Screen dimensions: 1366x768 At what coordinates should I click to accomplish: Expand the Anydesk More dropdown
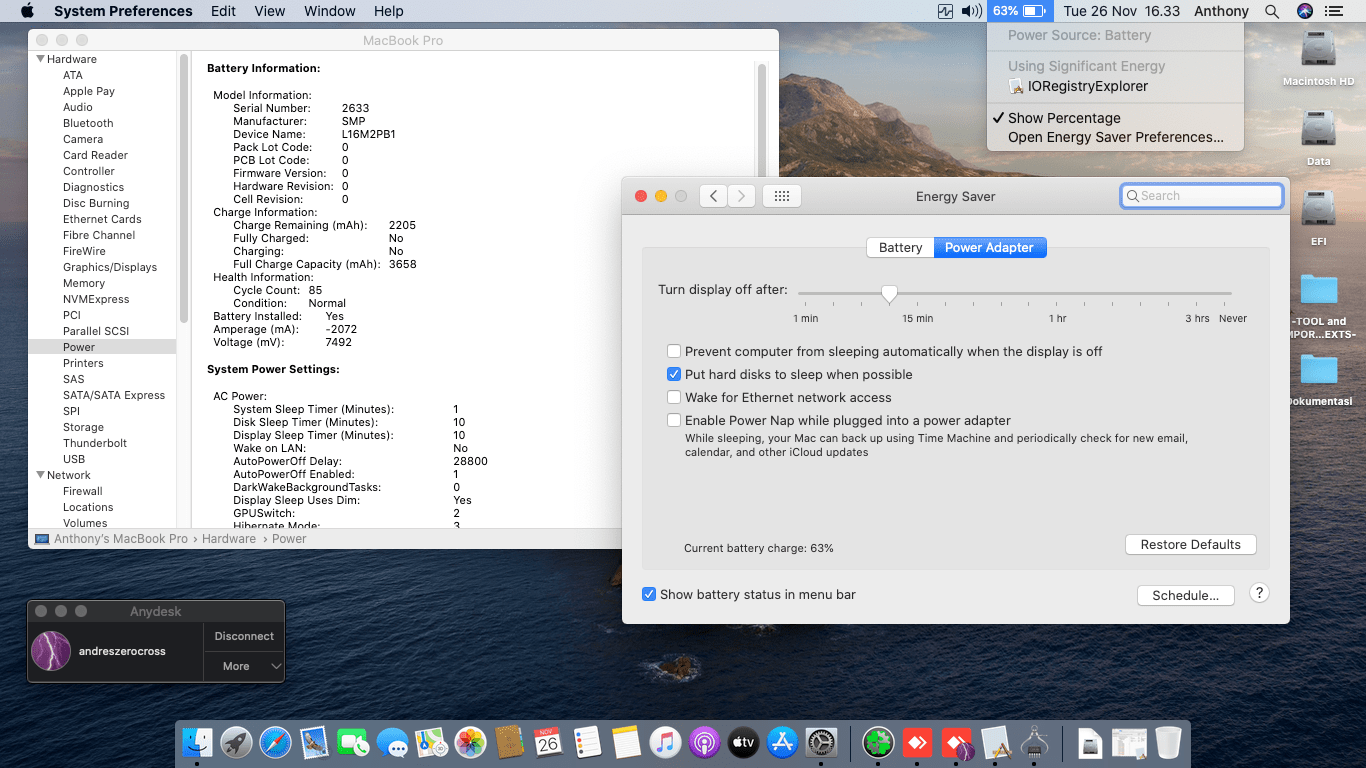[245, 666]
